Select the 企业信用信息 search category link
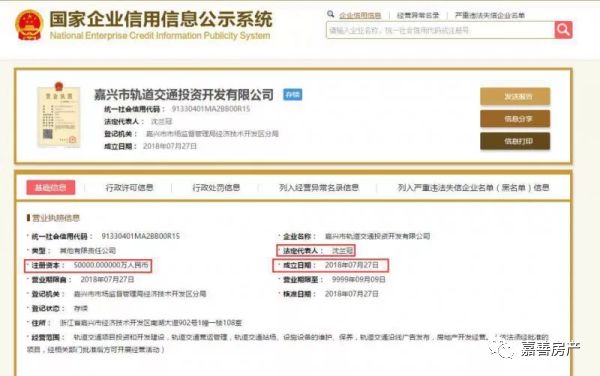 pyautogui.click(x=360, y=15)
